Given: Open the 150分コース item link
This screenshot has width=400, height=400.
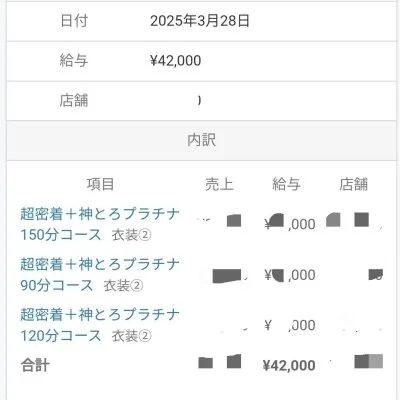Looking at the screenshot, I should (x=100, y=224).
